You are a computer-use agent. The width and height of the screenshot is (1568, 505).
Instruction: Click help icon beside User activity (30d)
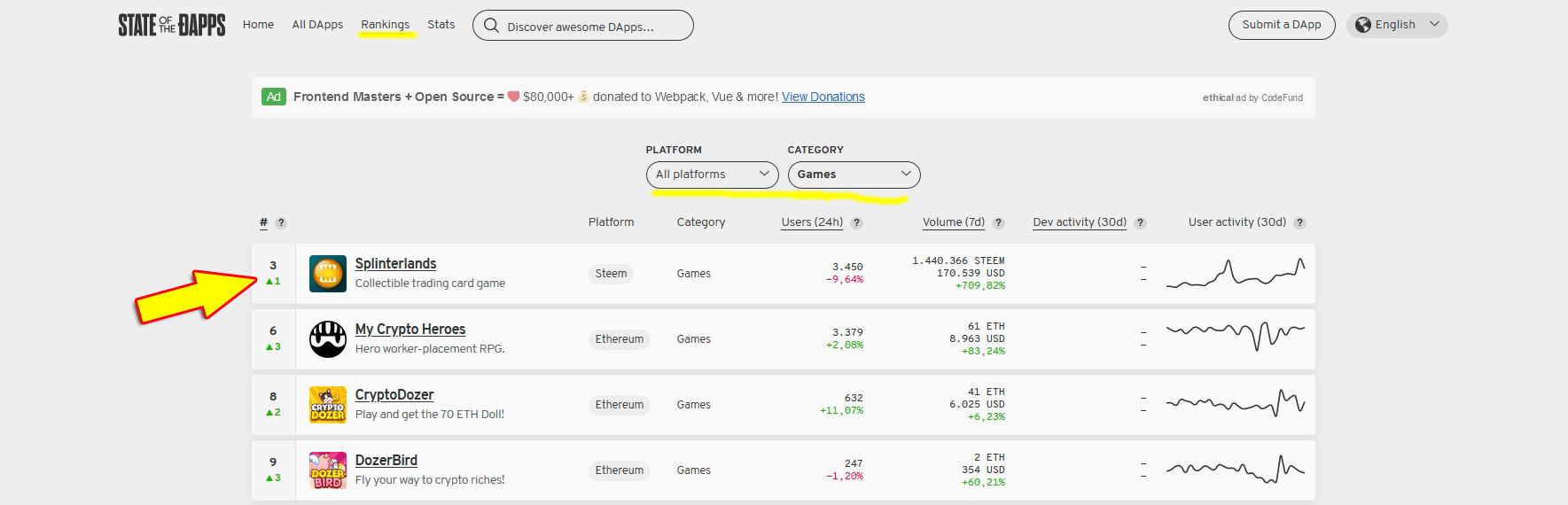(x=1299, y=223)
